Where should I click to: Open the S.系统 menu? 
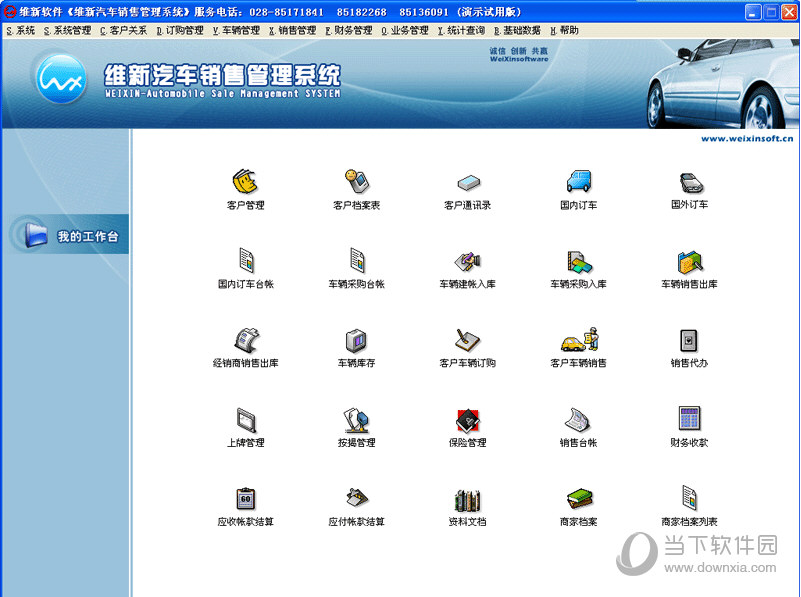[x=21, y=31]
